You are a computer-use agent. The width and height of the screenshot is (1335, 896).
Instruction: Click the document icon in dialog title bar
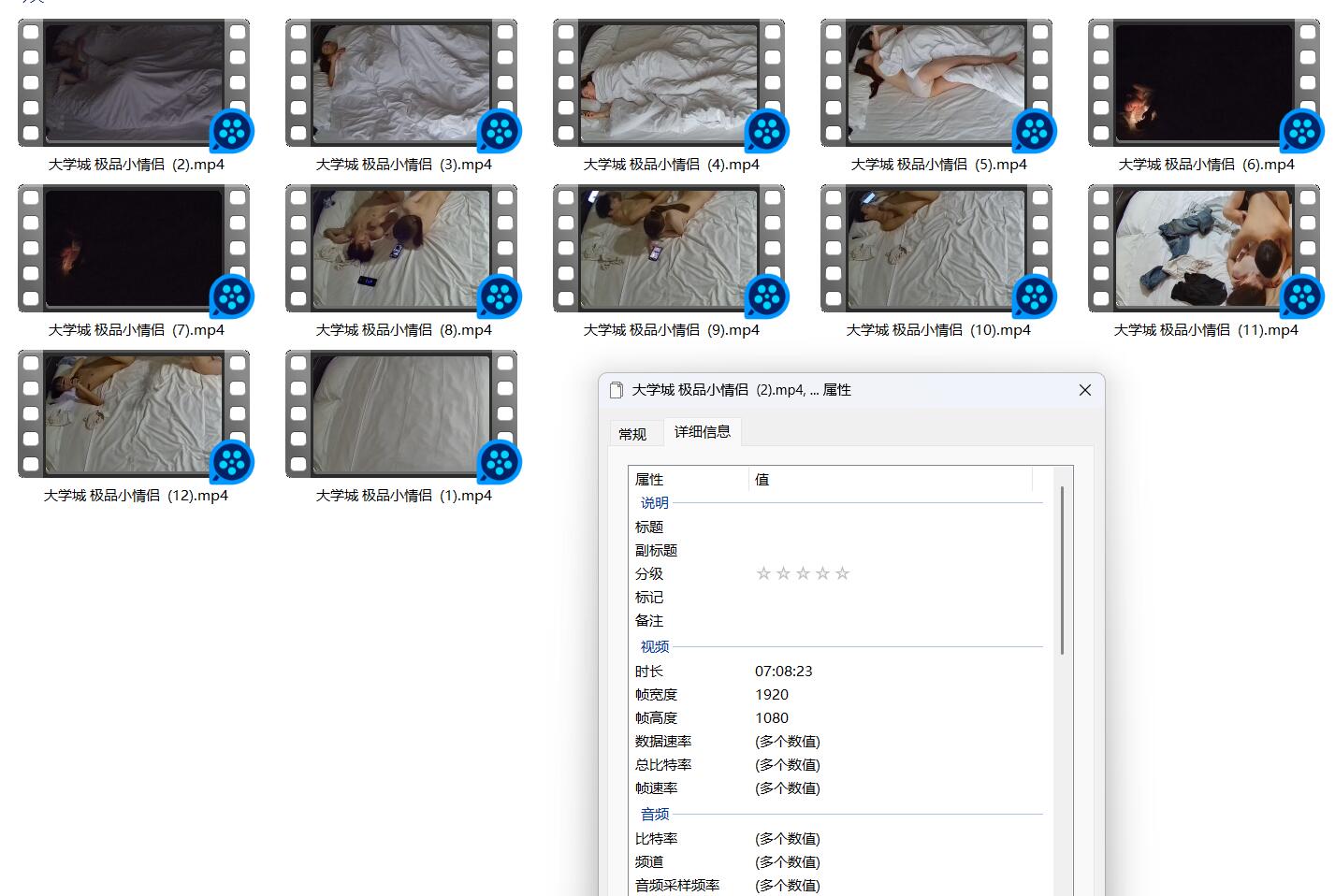pyautogui.click(x=617, y=390)
